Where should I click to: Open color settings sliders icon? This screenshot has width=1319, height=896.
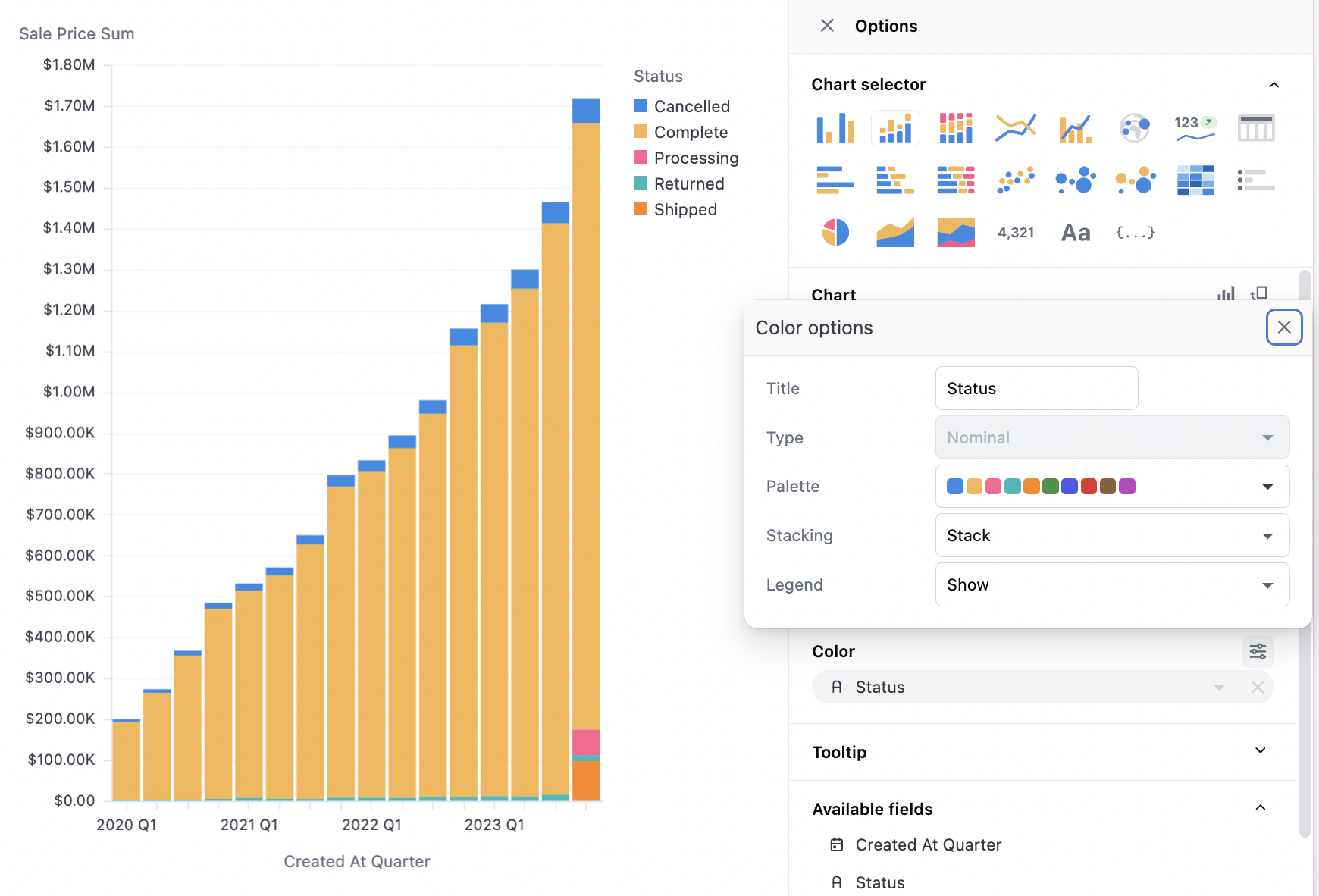pos(1258,651)
